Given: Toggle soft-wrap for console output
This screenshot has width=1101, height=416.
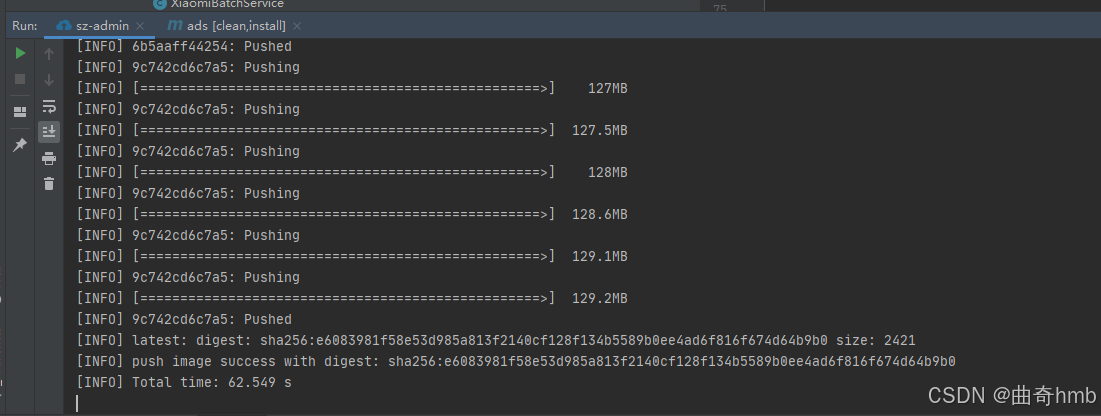Looking at the screenshot, I should click(48, 106).
